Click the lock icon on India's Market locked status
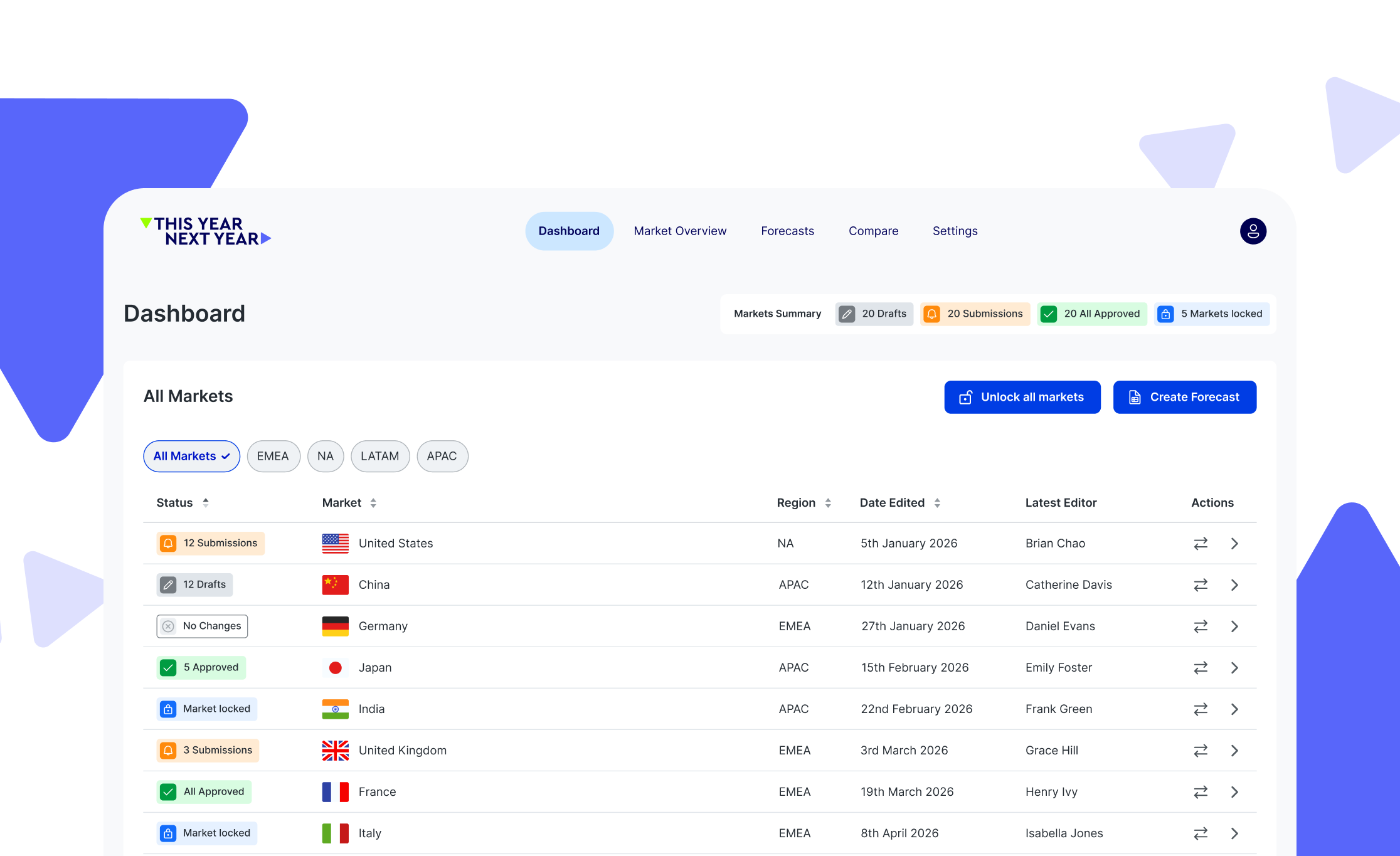 [x=168, y=709]
